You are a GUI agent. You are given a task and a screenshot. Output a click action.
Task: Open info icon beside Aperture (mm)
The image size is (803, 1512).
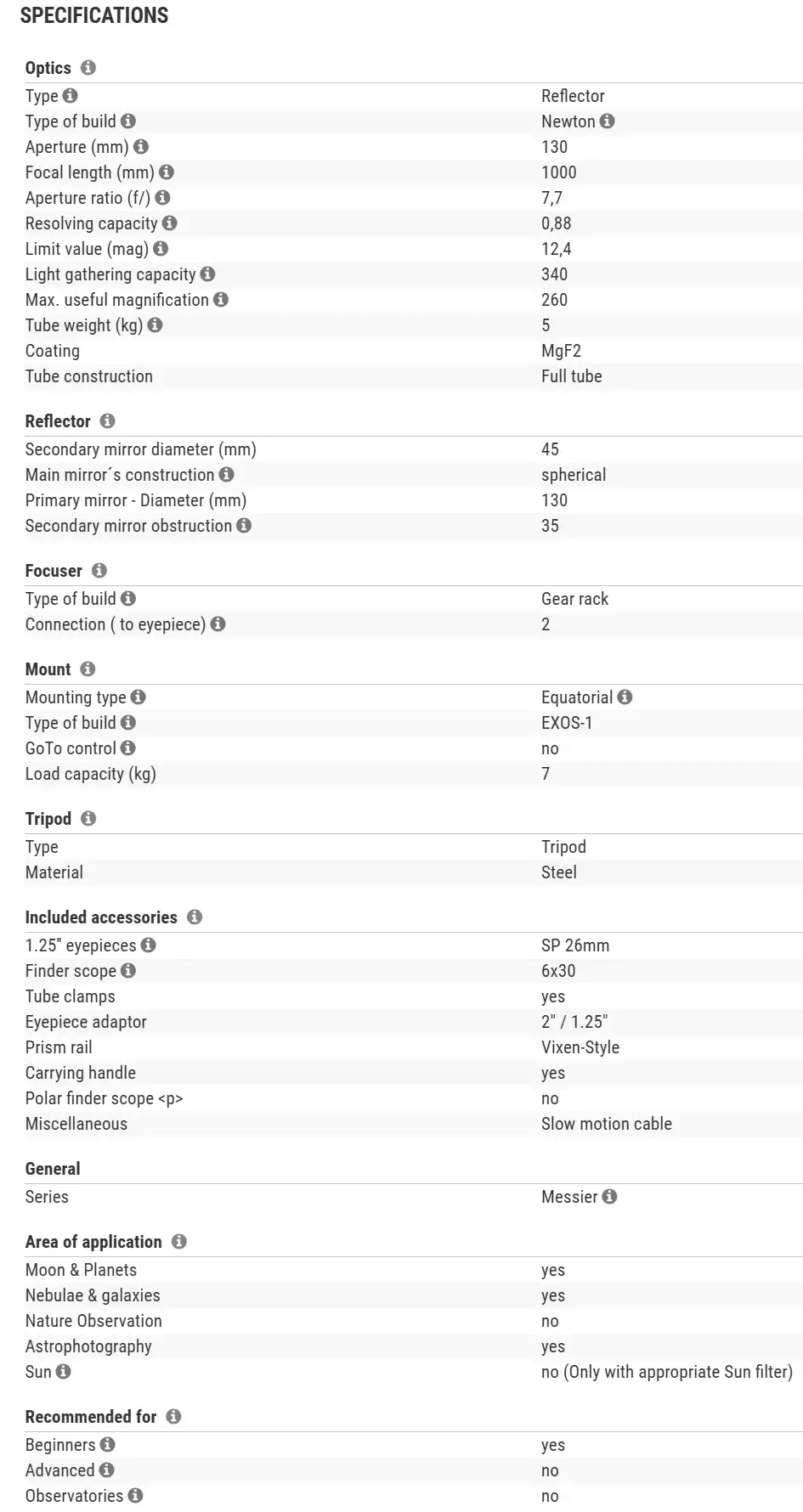coord(141,147)
